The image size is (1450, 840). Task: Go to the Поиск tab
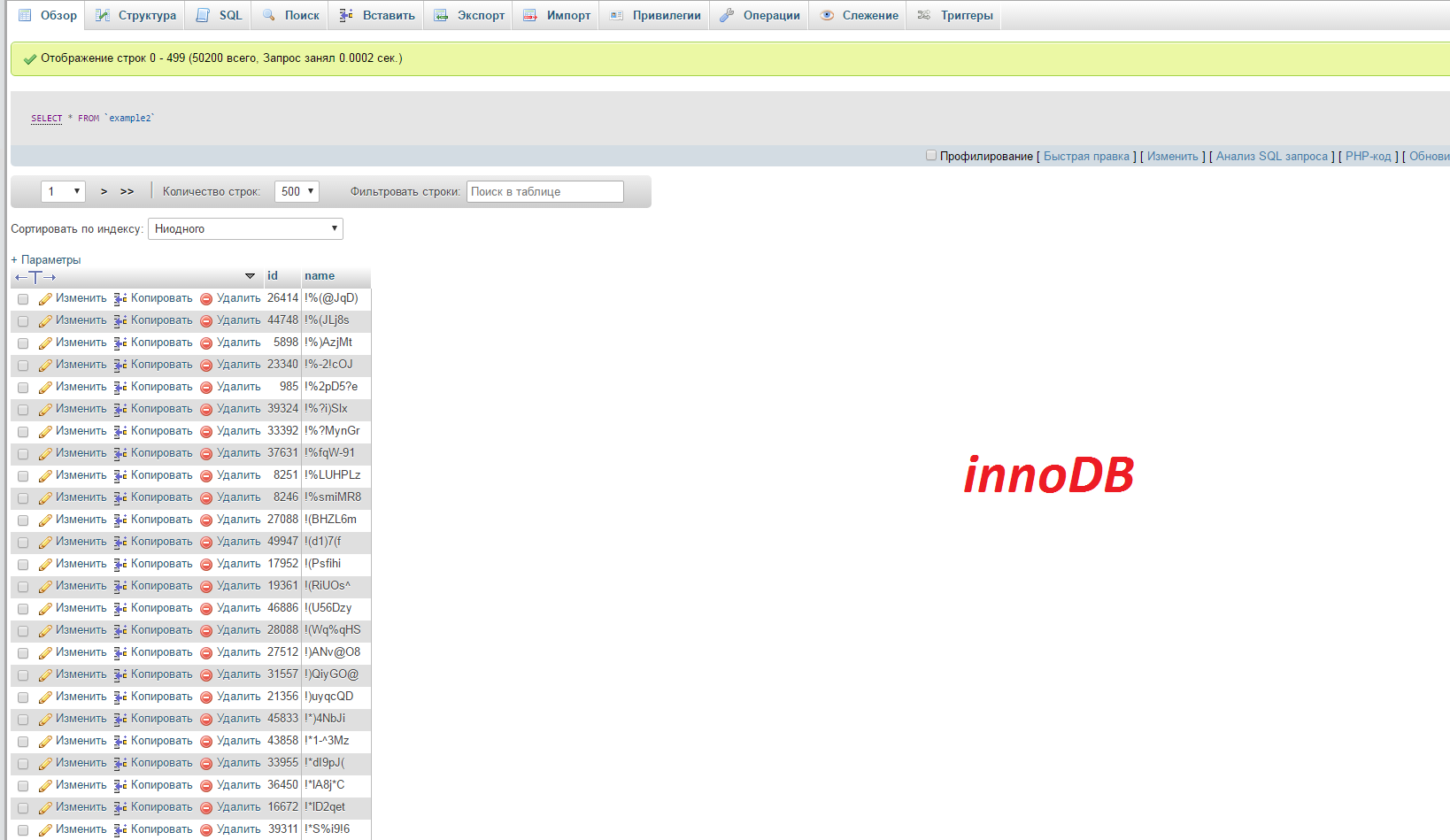[290, 15]
